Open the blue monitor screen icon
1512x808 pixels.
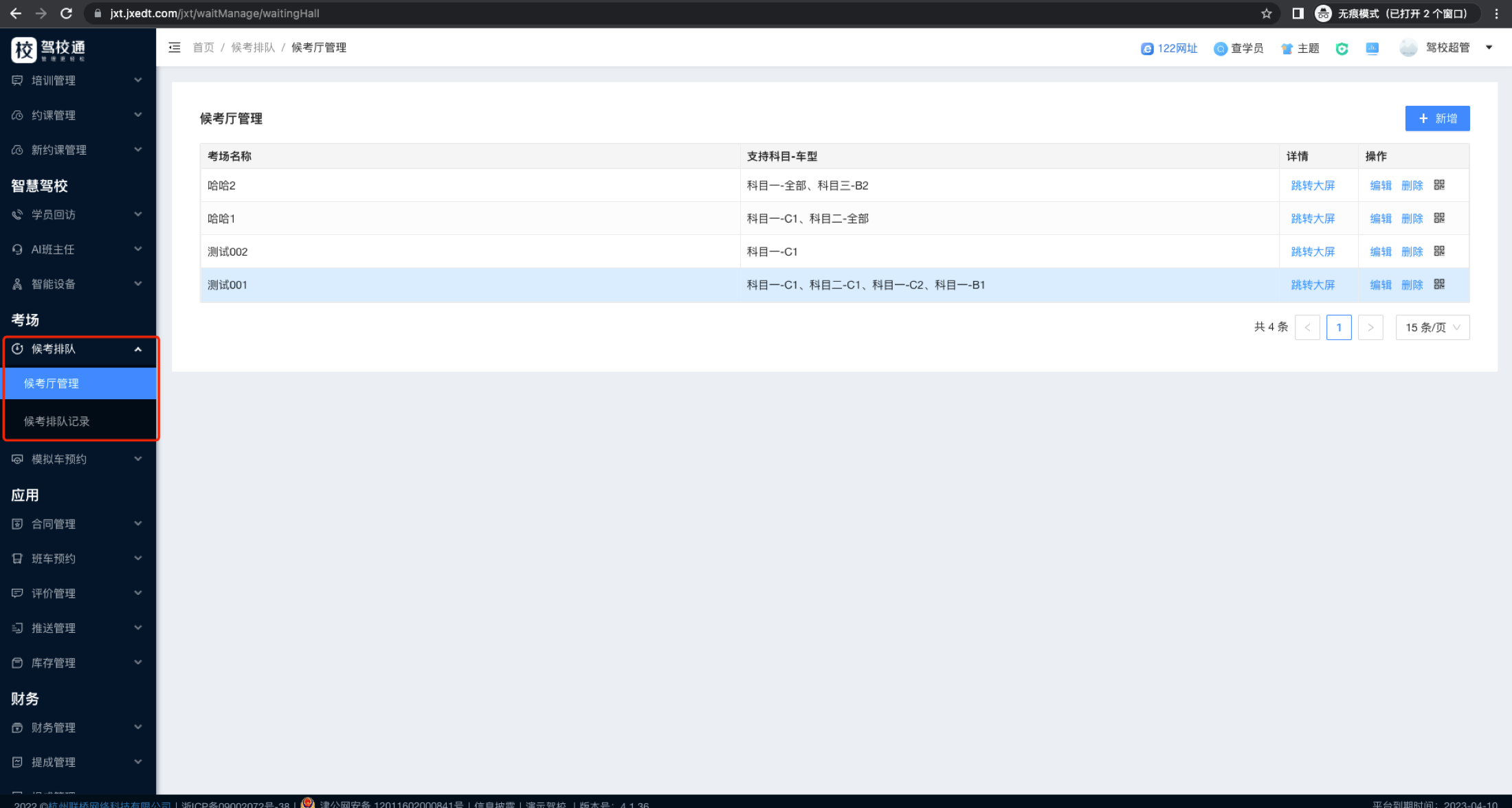pyautogui.click(x=1372, y=48)
